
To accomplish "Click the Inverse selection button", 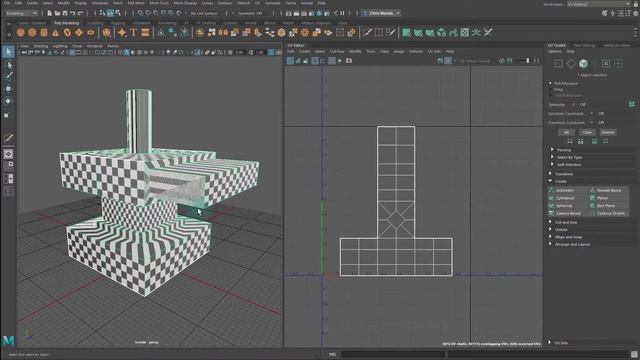I will [x=608, y=132].
